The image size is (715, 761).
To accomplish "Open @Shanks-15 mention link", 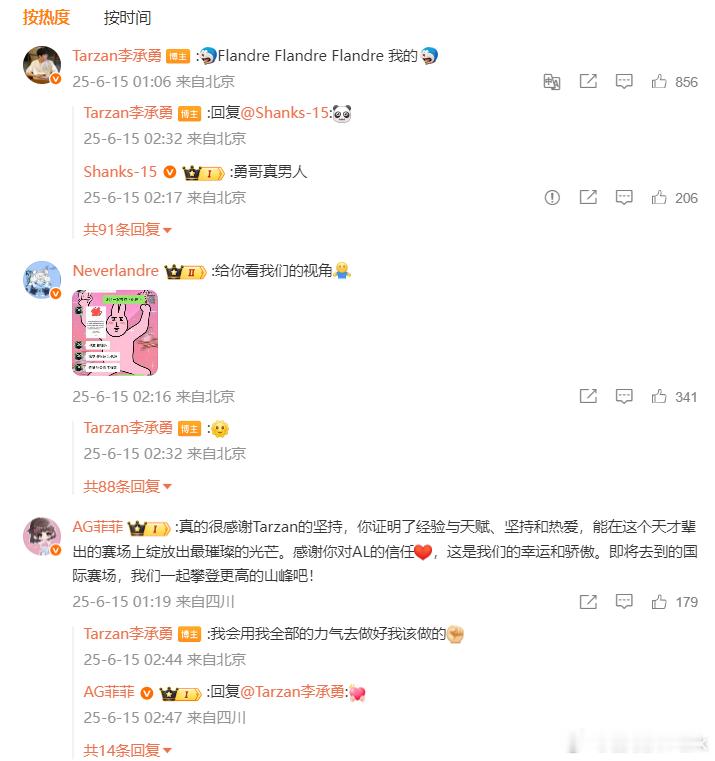I will [285, 113].
